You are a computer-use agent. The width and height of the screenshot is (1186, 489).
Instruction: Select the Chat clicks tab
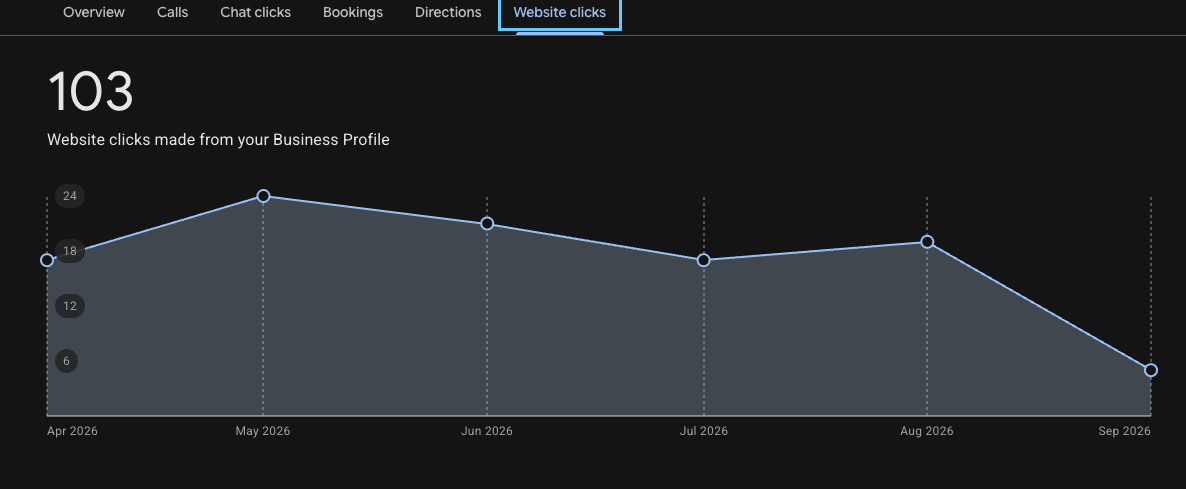(x=256, y=13)
